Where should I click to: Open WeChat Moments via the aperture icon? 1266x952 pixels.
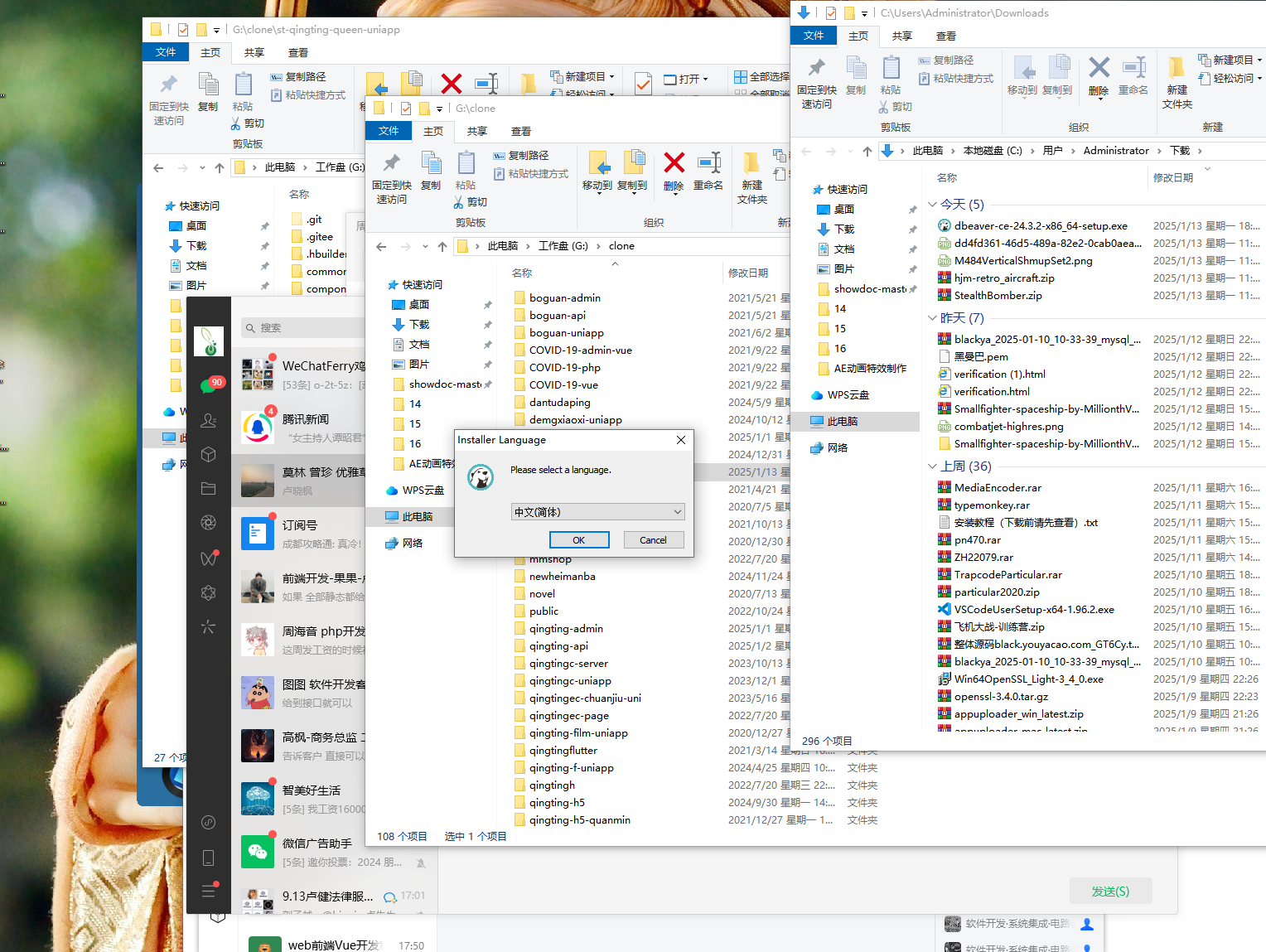[209, 523]
